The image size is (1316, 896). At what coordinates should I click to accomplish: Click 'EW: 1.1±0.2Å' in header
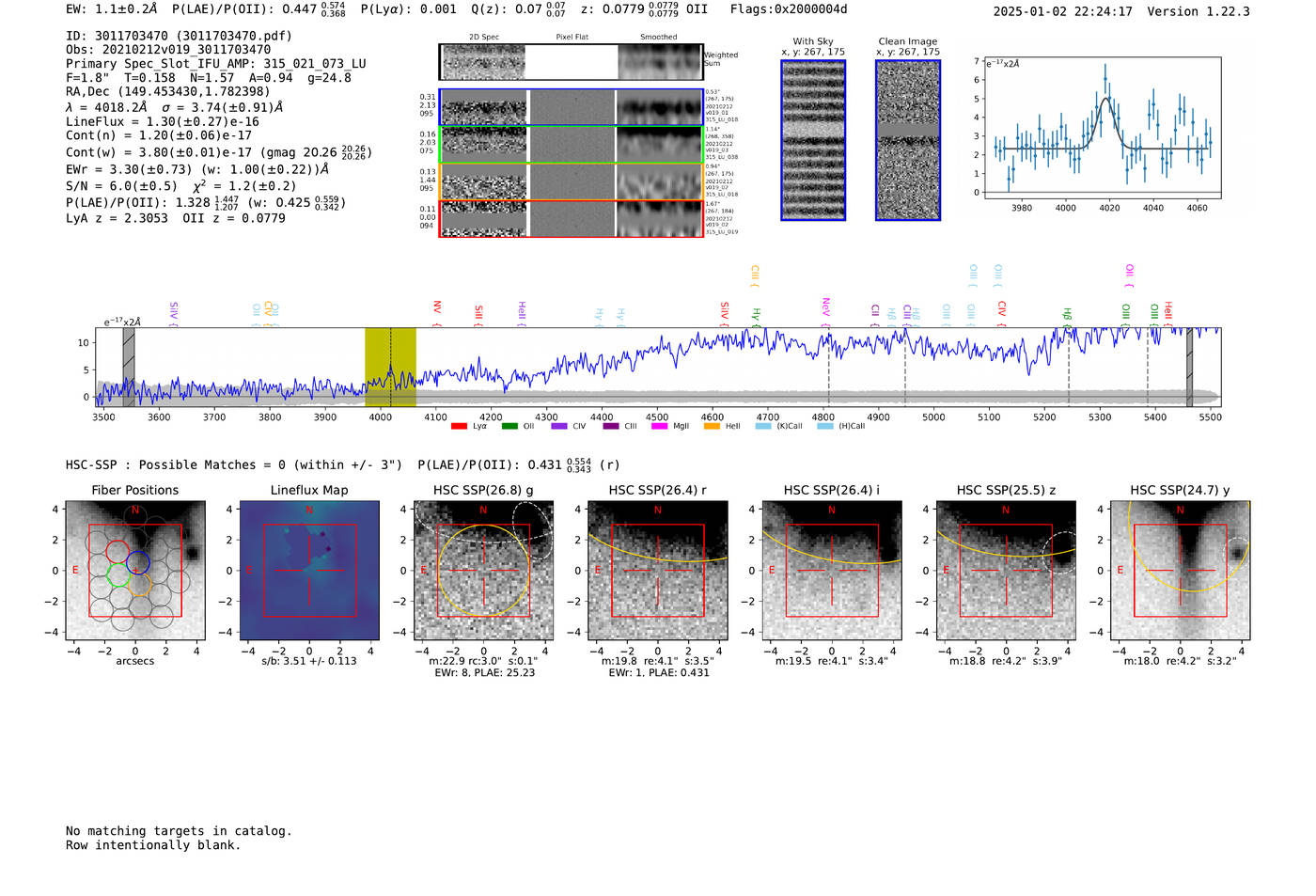pyautogui.click(x=112, y=9)
